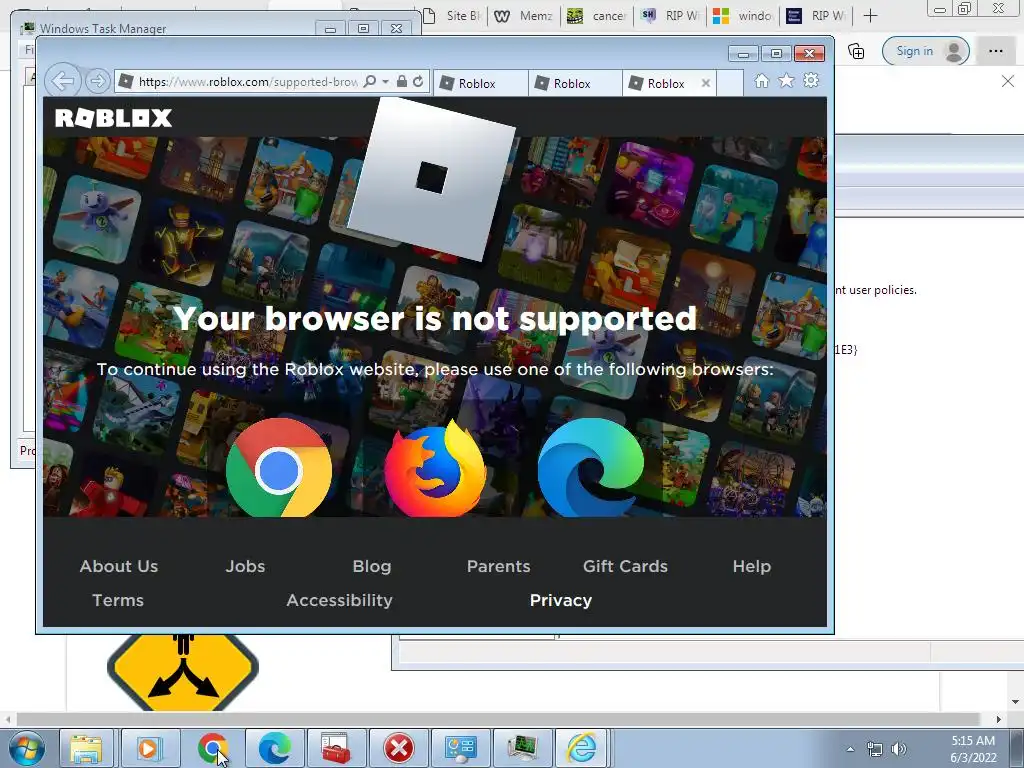Screen dimensions: 1024x768
Task: Click the Internet Explorer Home icon
Action: 761,80
